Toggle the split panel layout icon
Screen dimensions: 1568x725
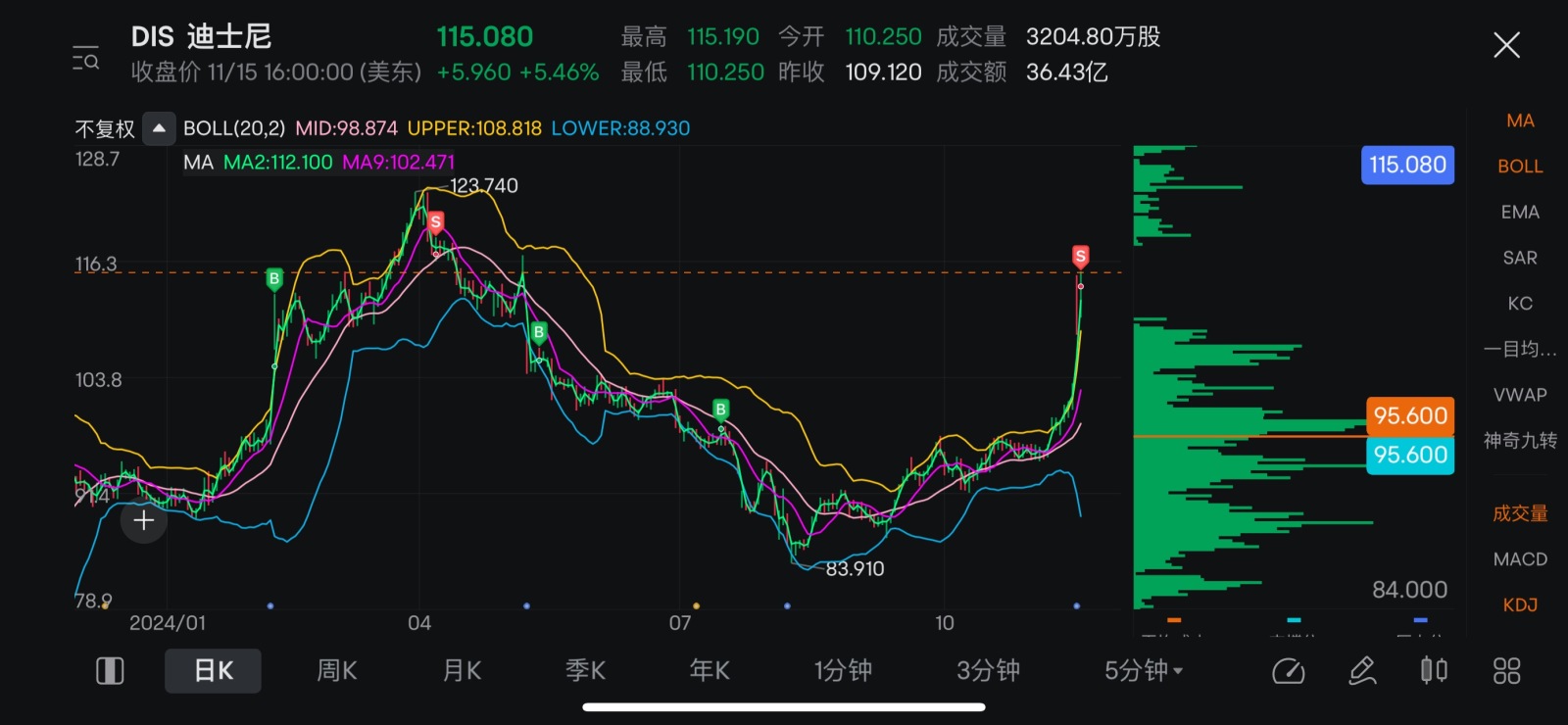tap(110, 671)
